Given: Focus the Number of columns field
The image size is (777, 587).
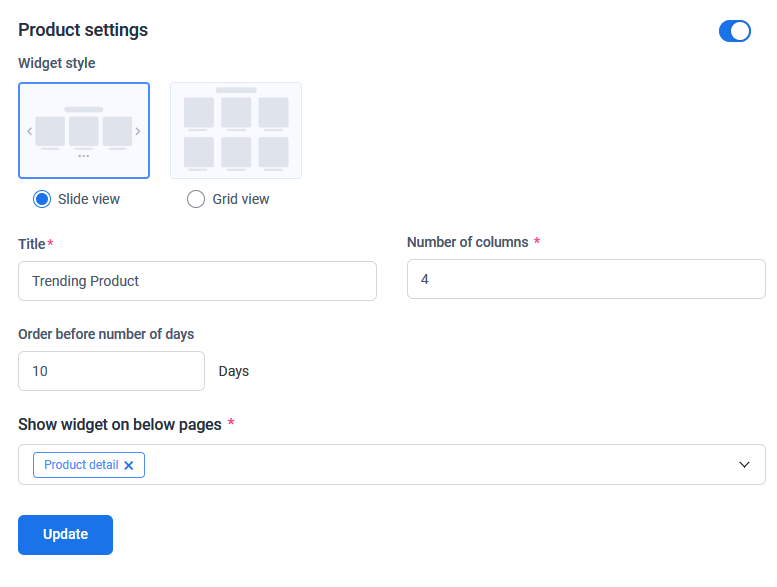Looking at the screenshot, I should [586, 279].
